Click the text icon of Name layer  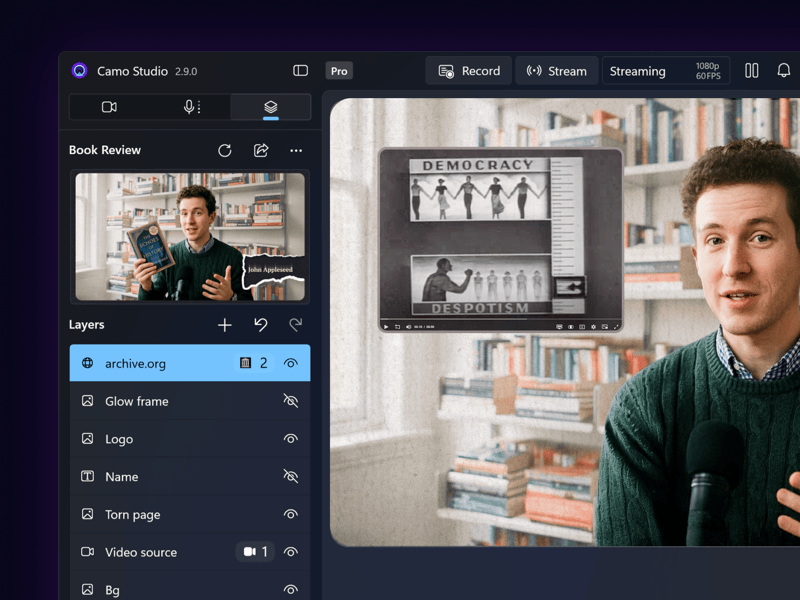[x=88, y=476]
